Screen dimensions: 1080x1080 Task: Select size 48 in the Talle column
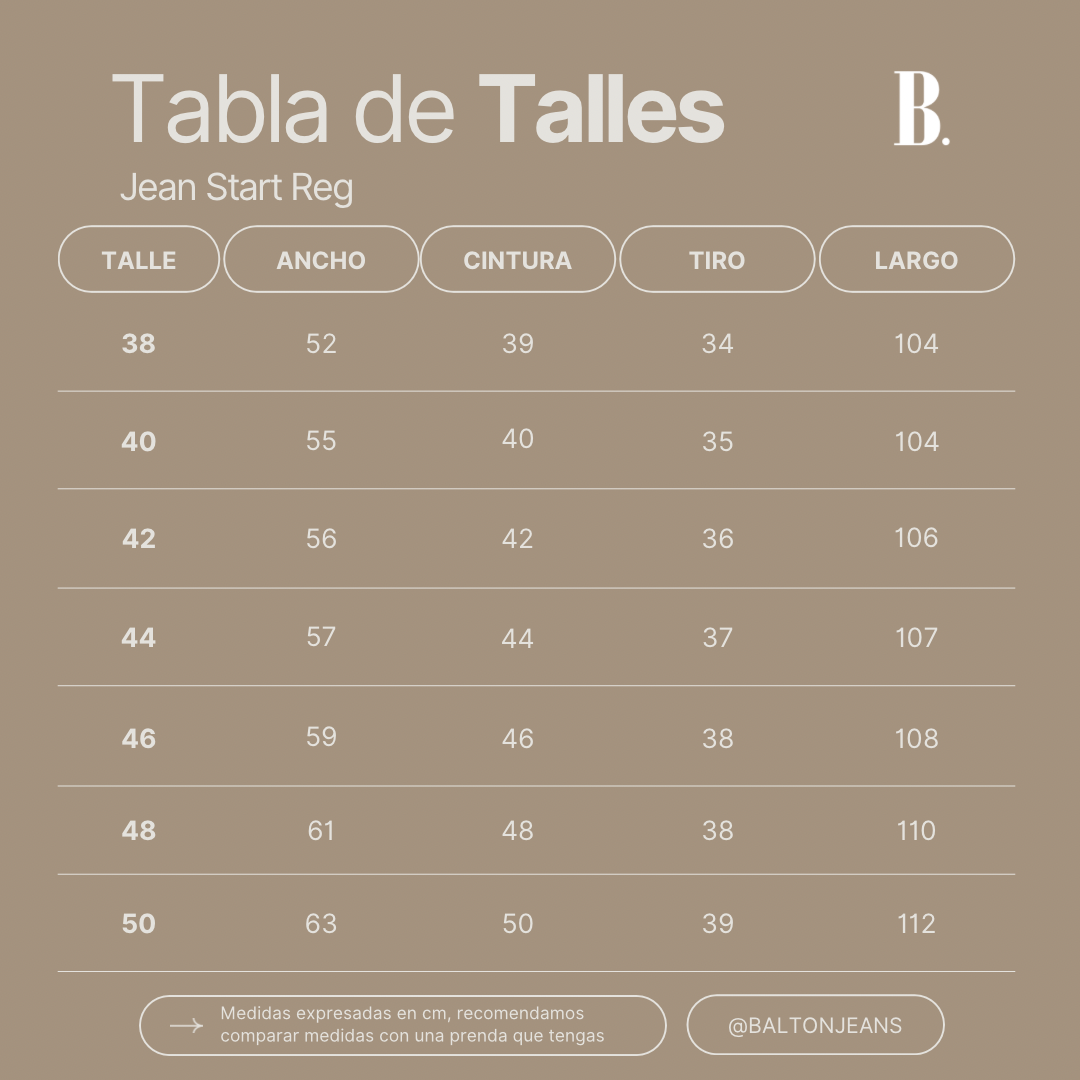coord(138,831)
